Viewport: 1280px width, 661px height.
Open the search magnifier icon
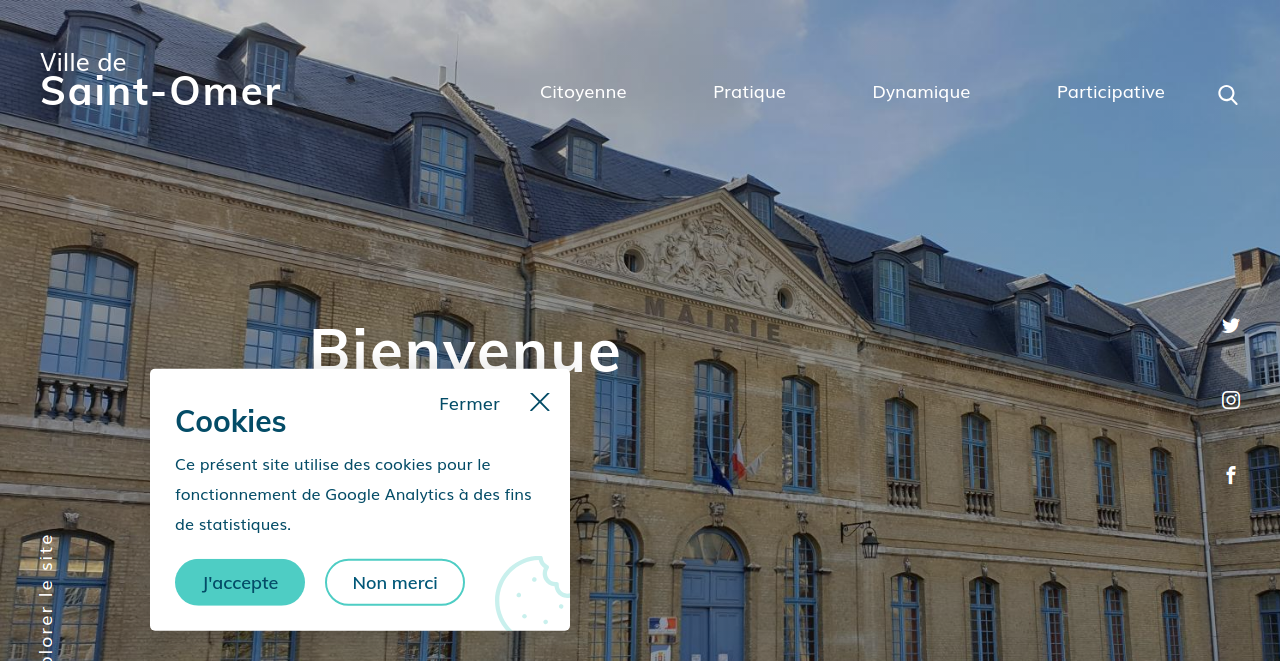[1228, 95]
